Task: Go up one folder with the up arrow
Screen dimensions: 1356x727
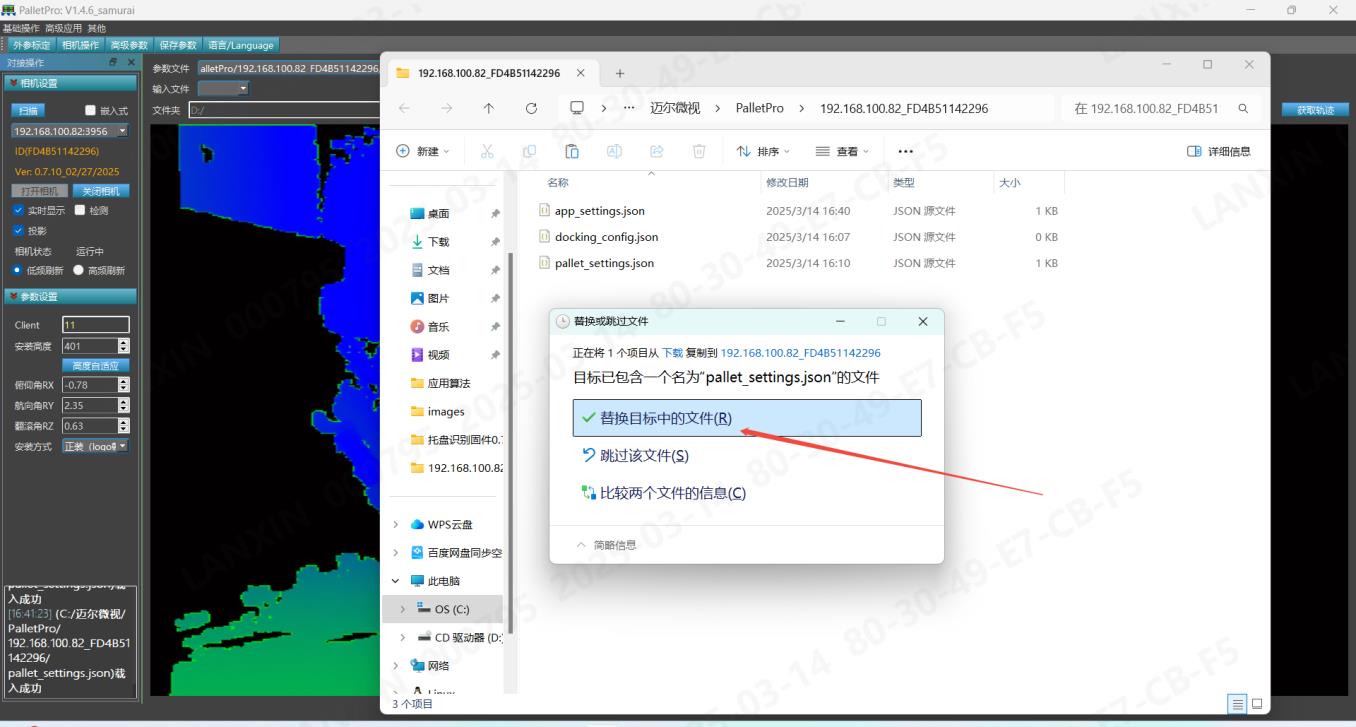Action: coord(488,108)
